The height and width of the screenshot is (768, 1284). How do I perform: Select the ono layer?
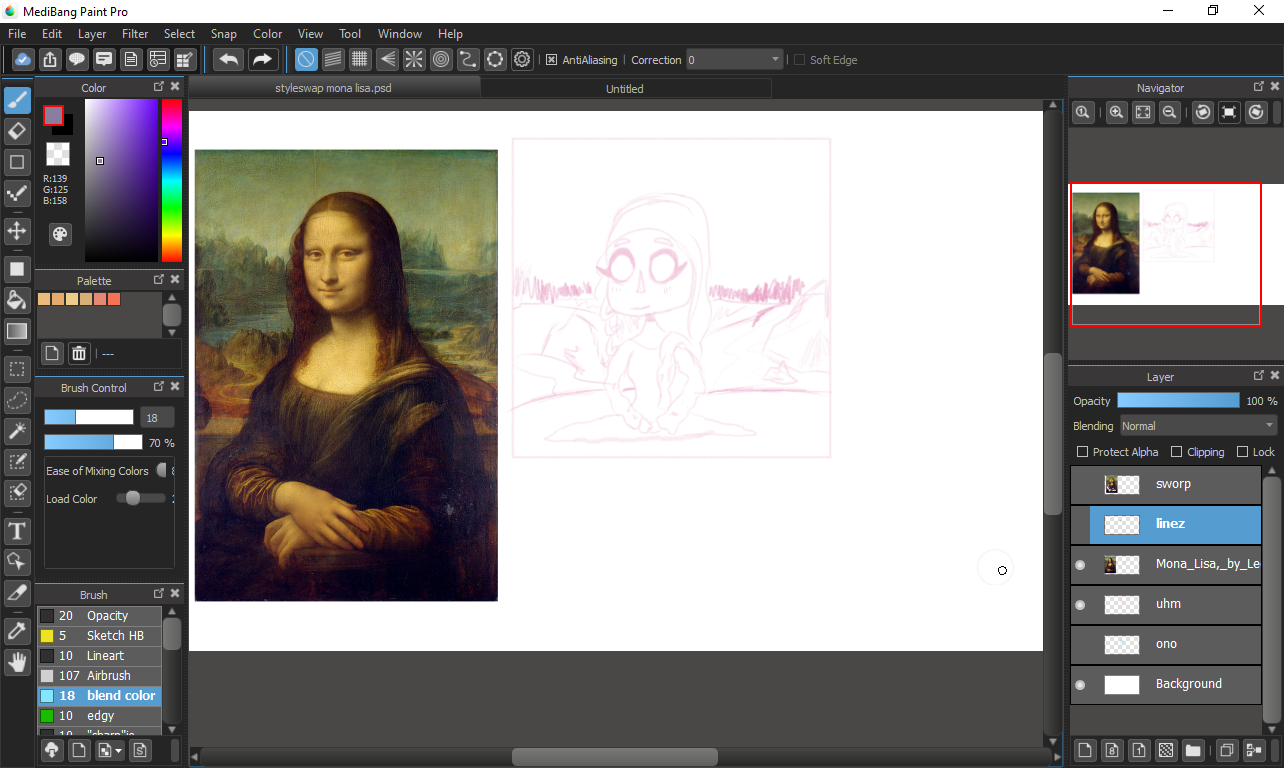[x=1166, y=644]
